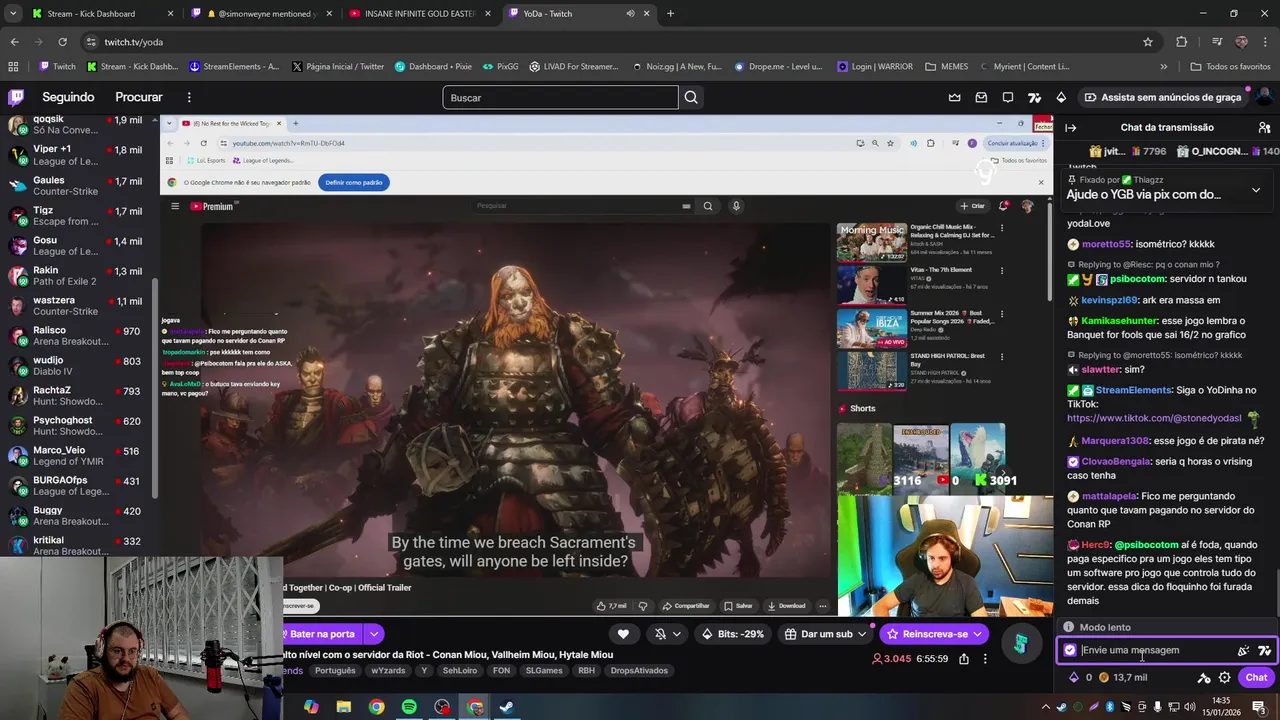Open the MEMES bookmark folder
1280x720 pixels.
point(947,66)
